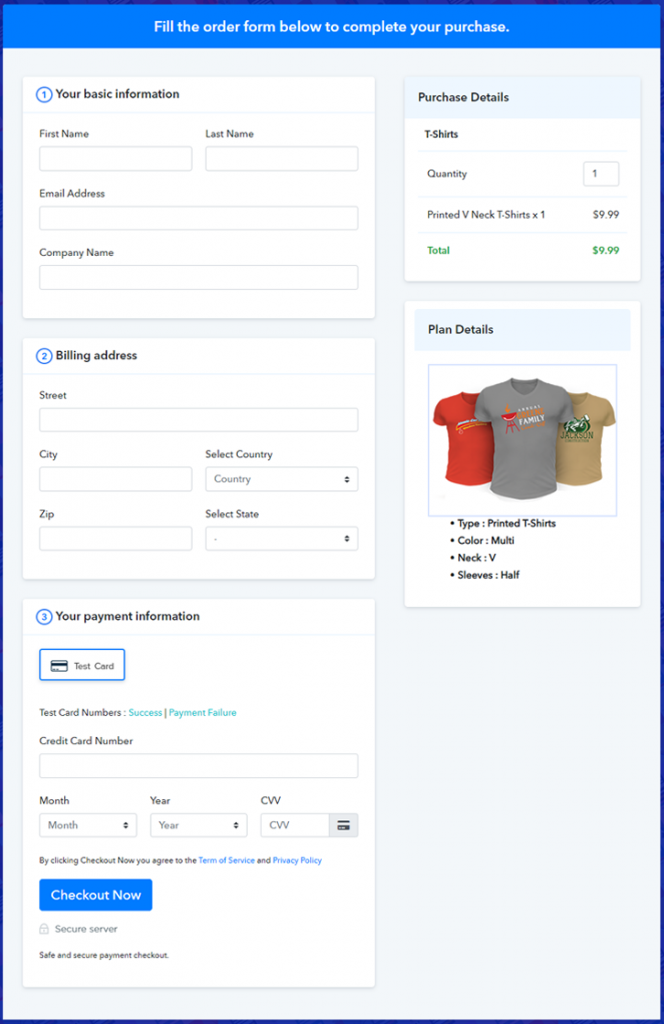Open the expiry Year dropdown
The width and height of the screenshot is (664, 1024).
[198, 825]
